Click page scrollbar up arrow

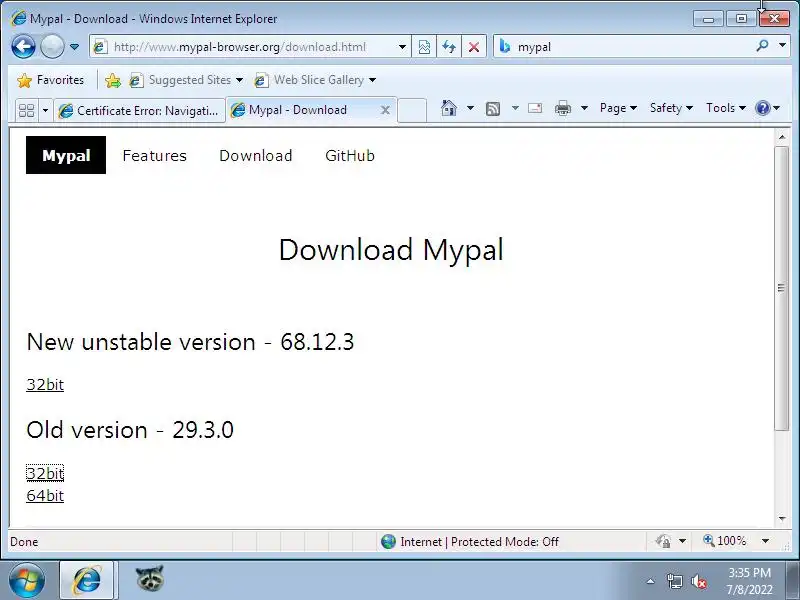click(782, 137)
